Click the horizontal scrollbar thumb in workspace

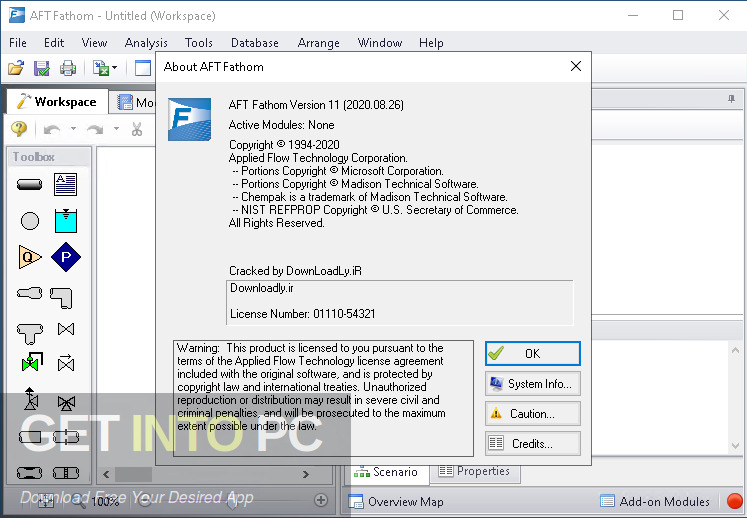(x=133, y=474)
